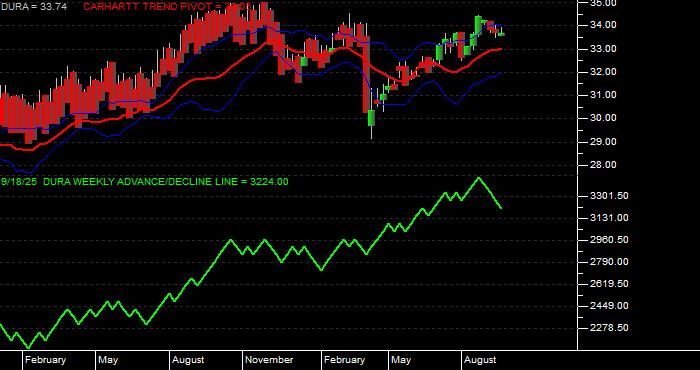The height and width of the screenshot is (370, 700).
Task: Select the red CARHARTT TREND PIVOT label
Action: (167, 7)
